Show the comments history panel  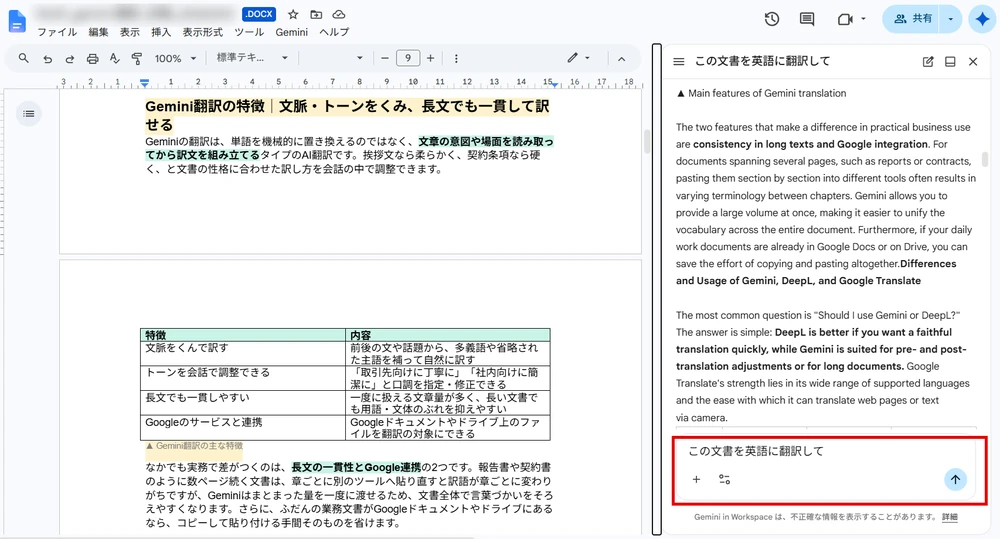point(807,19)
